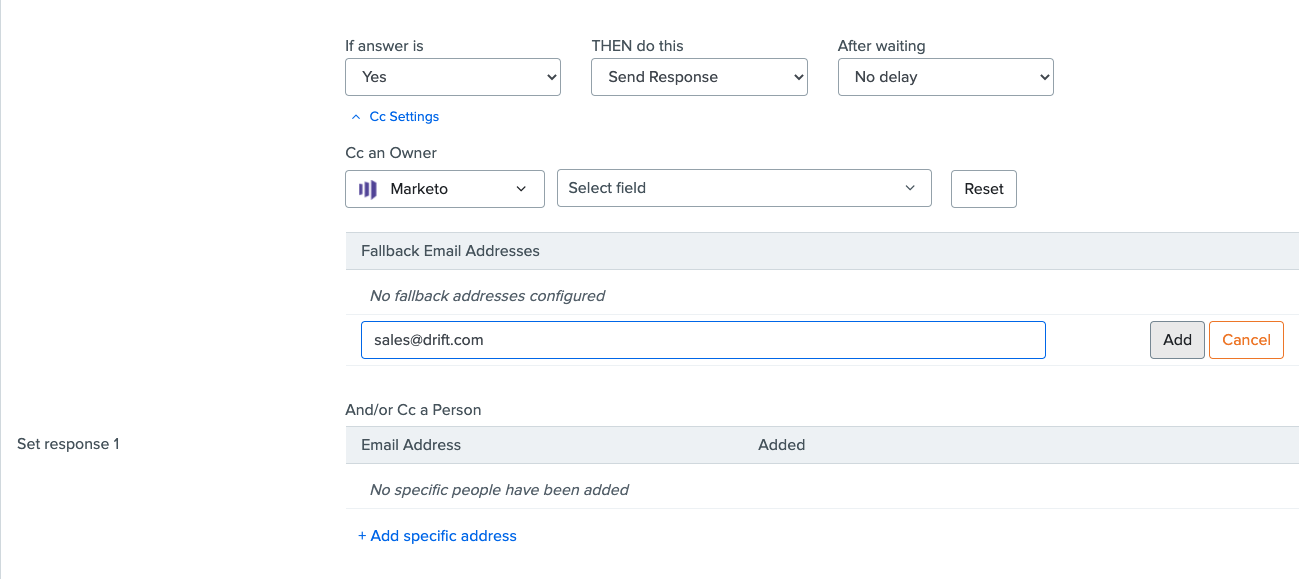Click the 'Cc an Owner' label

[x=391, y=153]
